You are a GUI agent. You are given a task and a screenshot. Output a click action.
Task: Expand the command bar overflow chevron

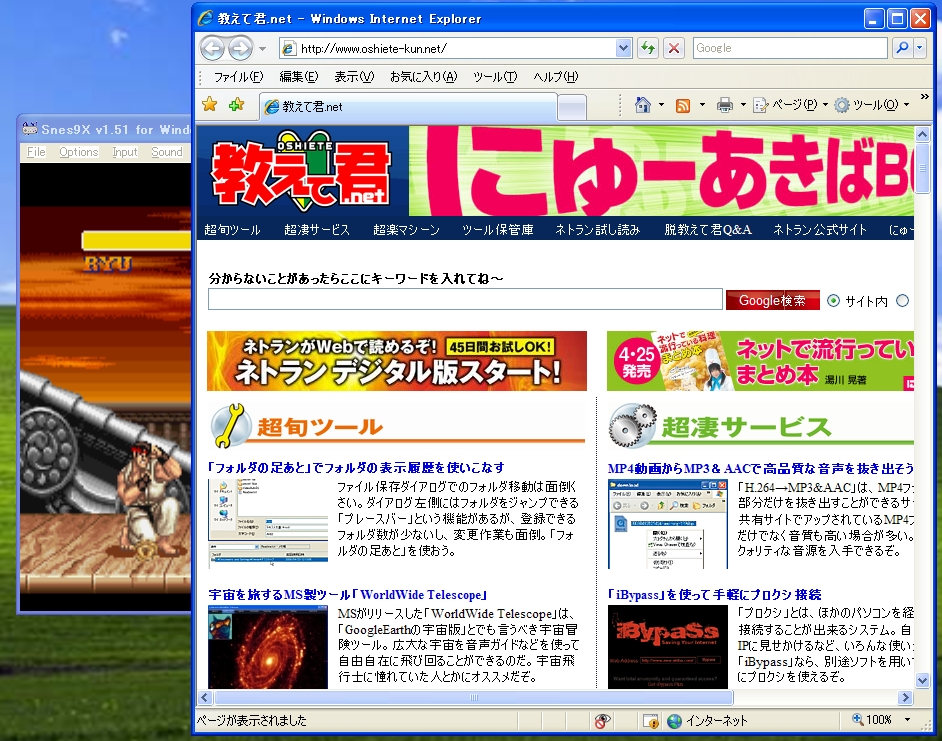[x=925, y=97]
